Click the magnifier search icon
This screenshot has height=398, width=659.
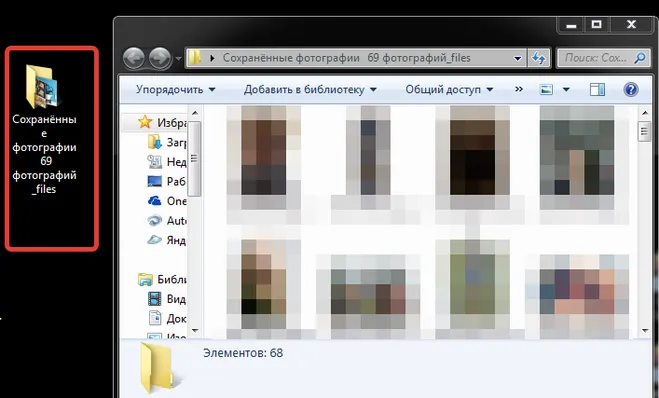[x=640, y=58]
